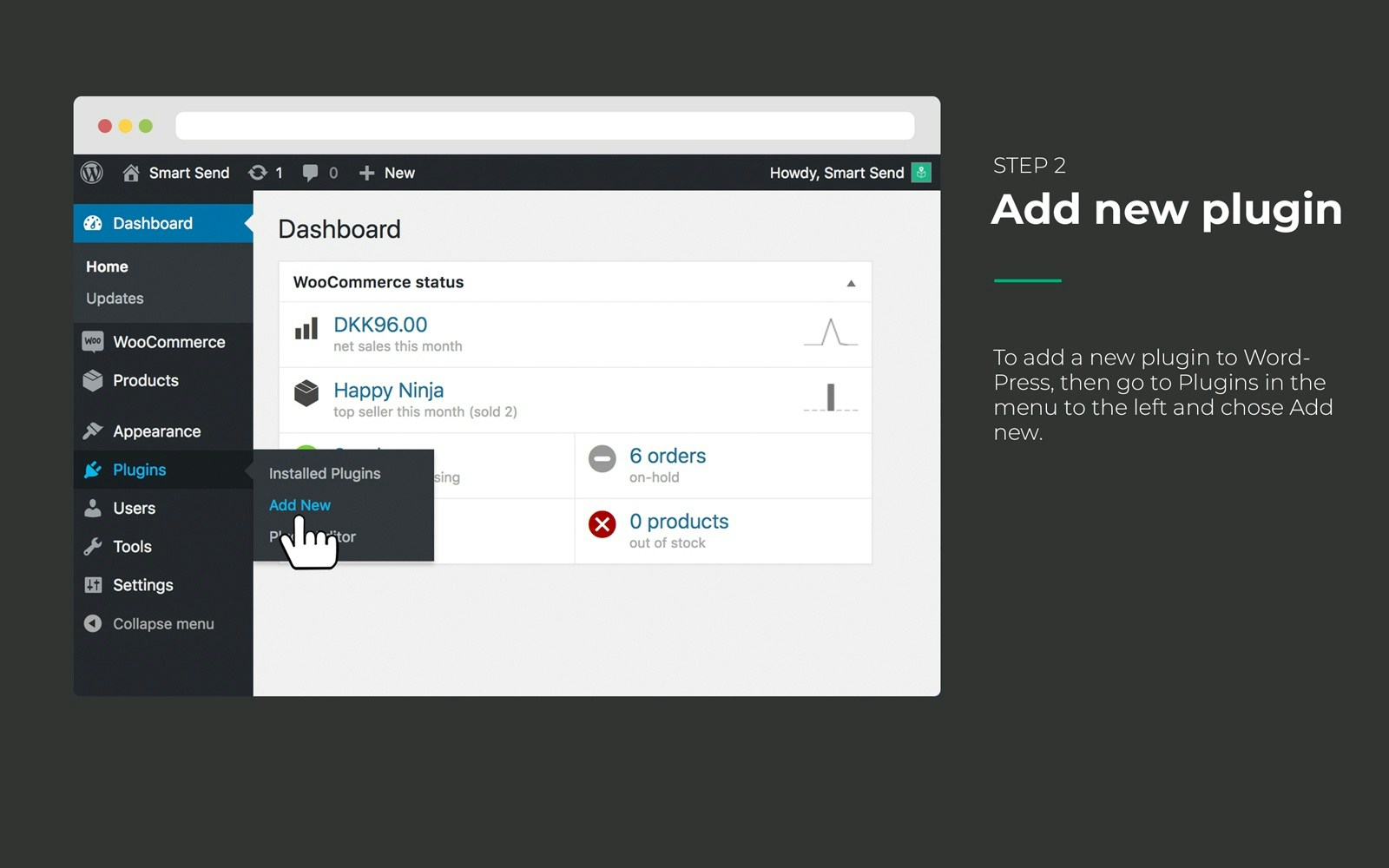Viewport: 1389px width, 868px height.
Task: Click the net sales sparkline chart
Action: [830, 332]
